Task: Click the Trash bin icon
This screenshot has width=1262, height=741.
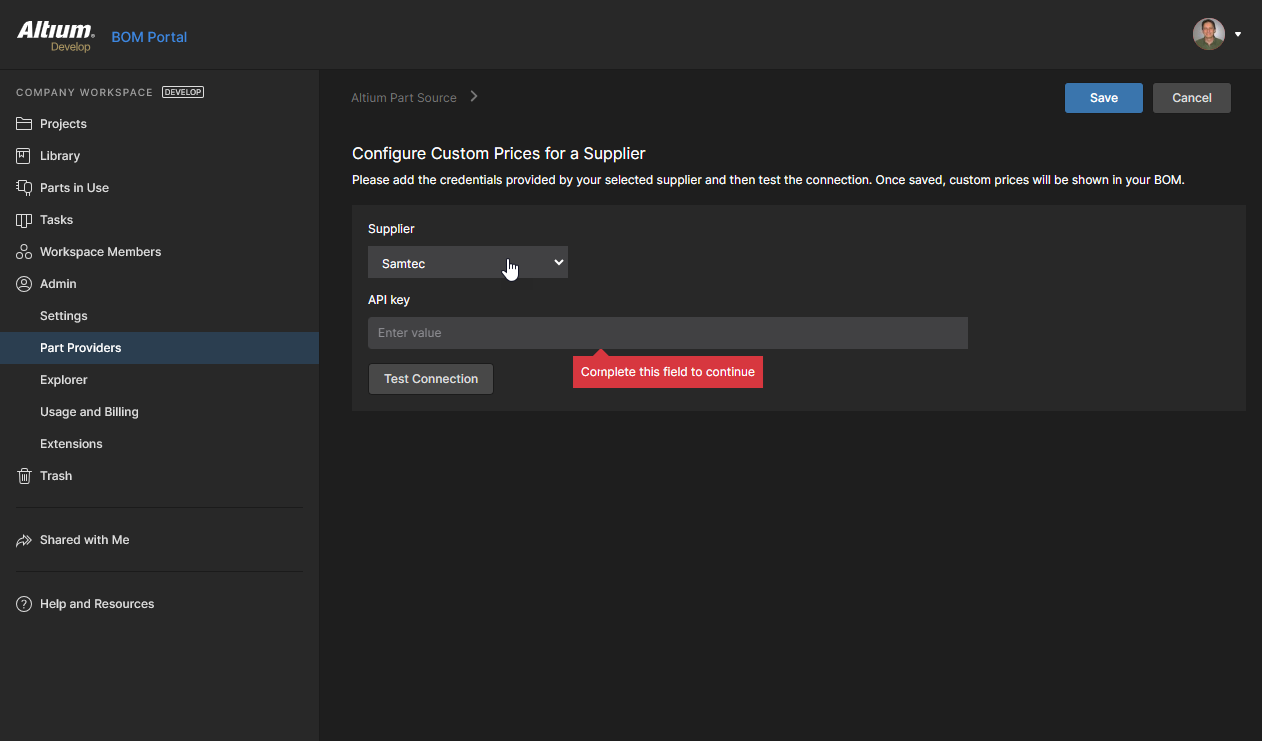Action: point(24,476)
